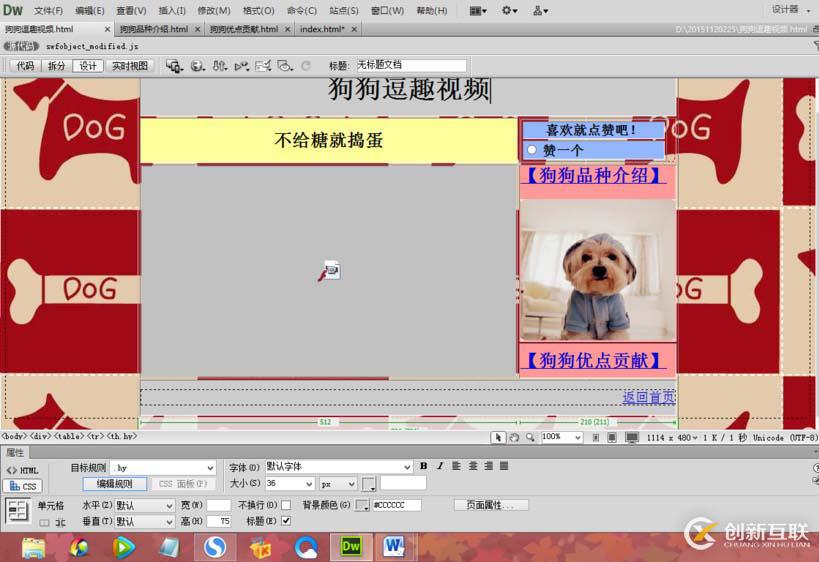
Task: Click the tablet size icon in the status bar
Action: (x=612, y=438)
